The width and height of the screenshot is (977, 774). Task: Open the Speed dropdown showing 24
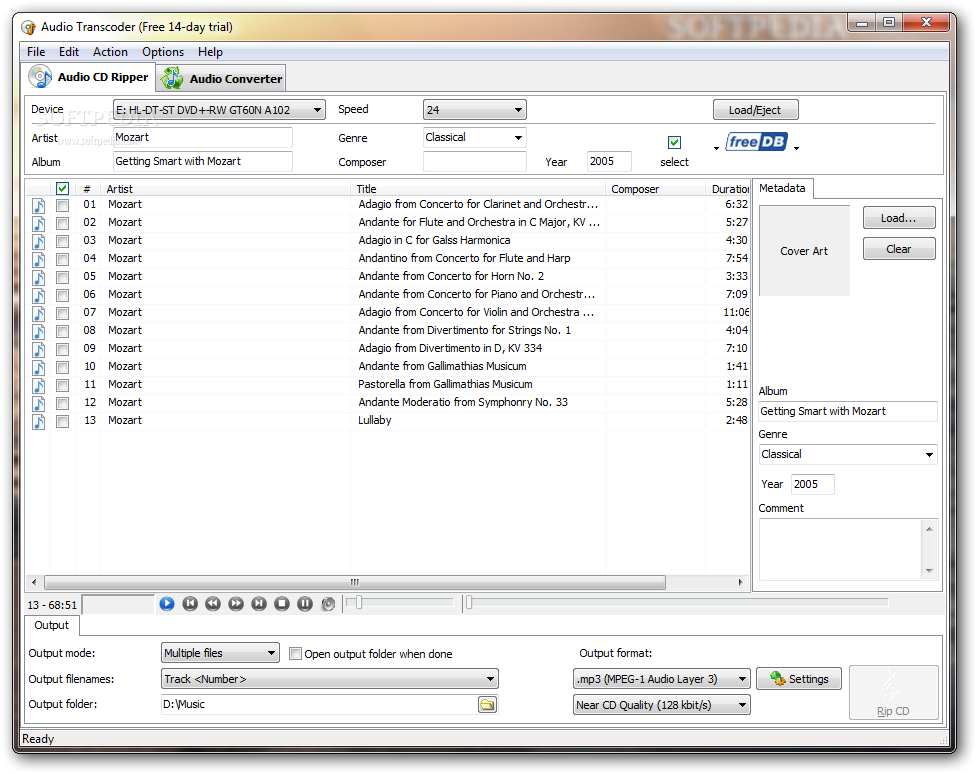point(475,110)
